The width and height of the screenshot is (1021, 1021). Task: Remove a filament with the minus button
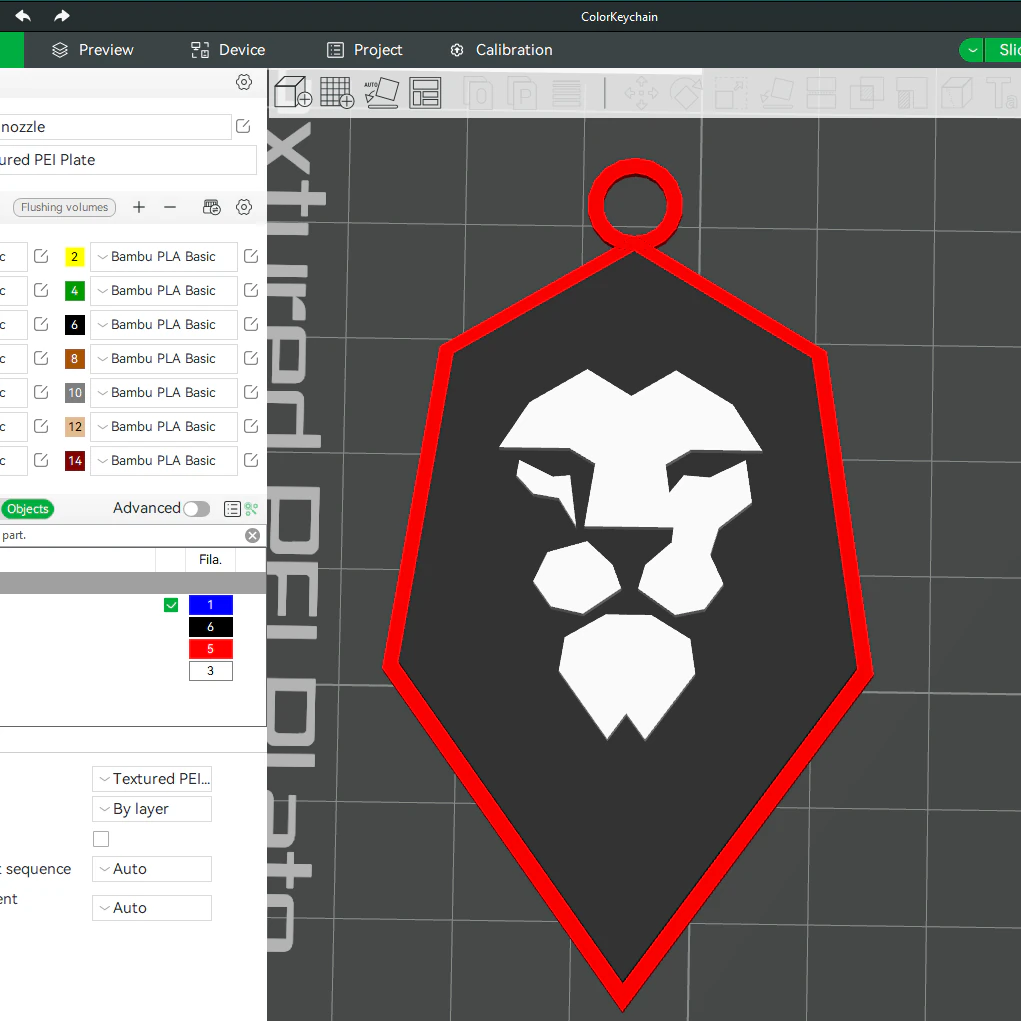pos(170,207)
